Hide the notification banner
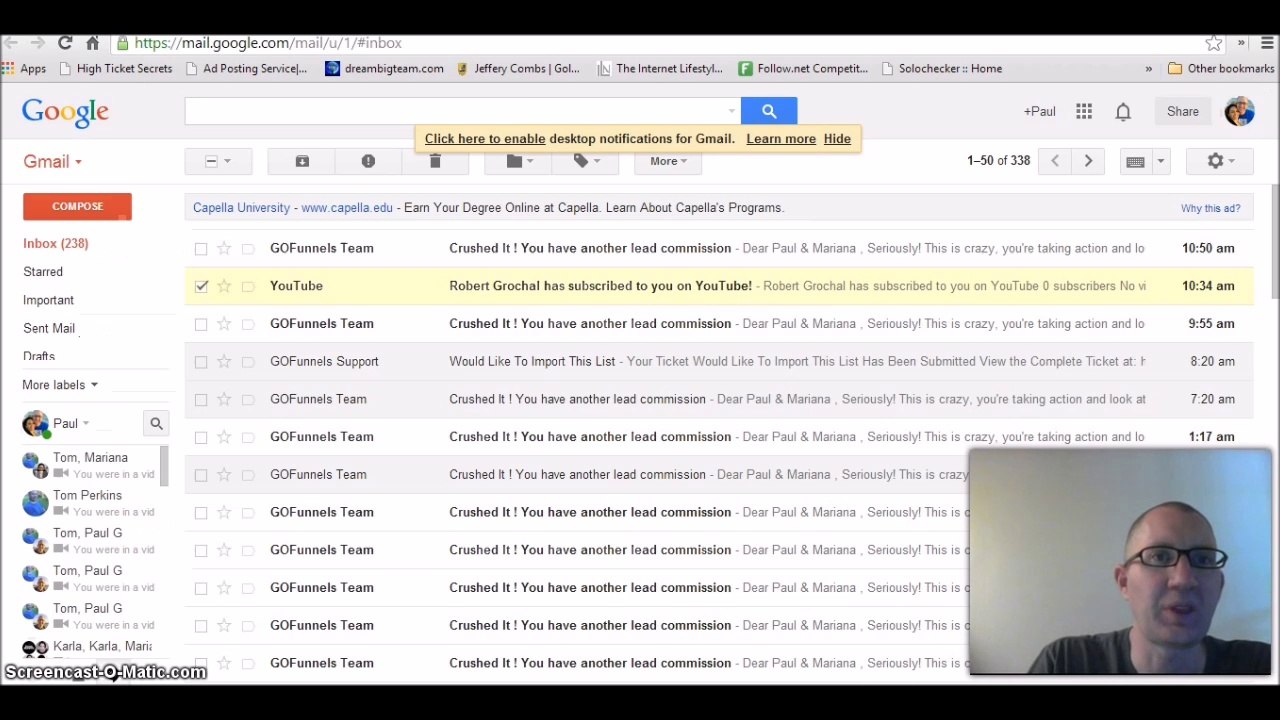Viewport: 1280px width, 720px height. click(x=837, y=139)
